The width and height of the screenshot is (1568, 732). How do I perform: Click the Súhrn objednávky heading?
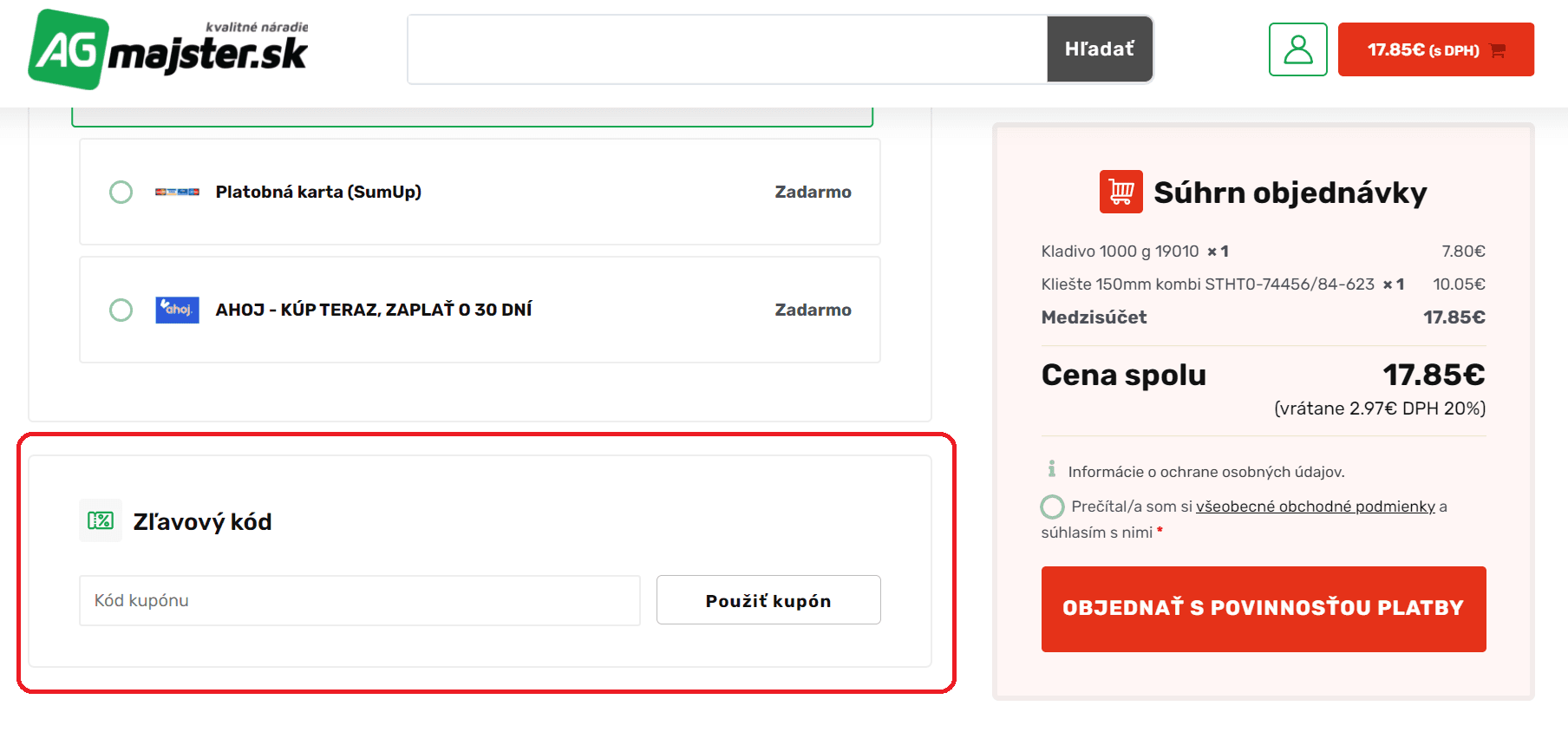[x=1290, y=193]
